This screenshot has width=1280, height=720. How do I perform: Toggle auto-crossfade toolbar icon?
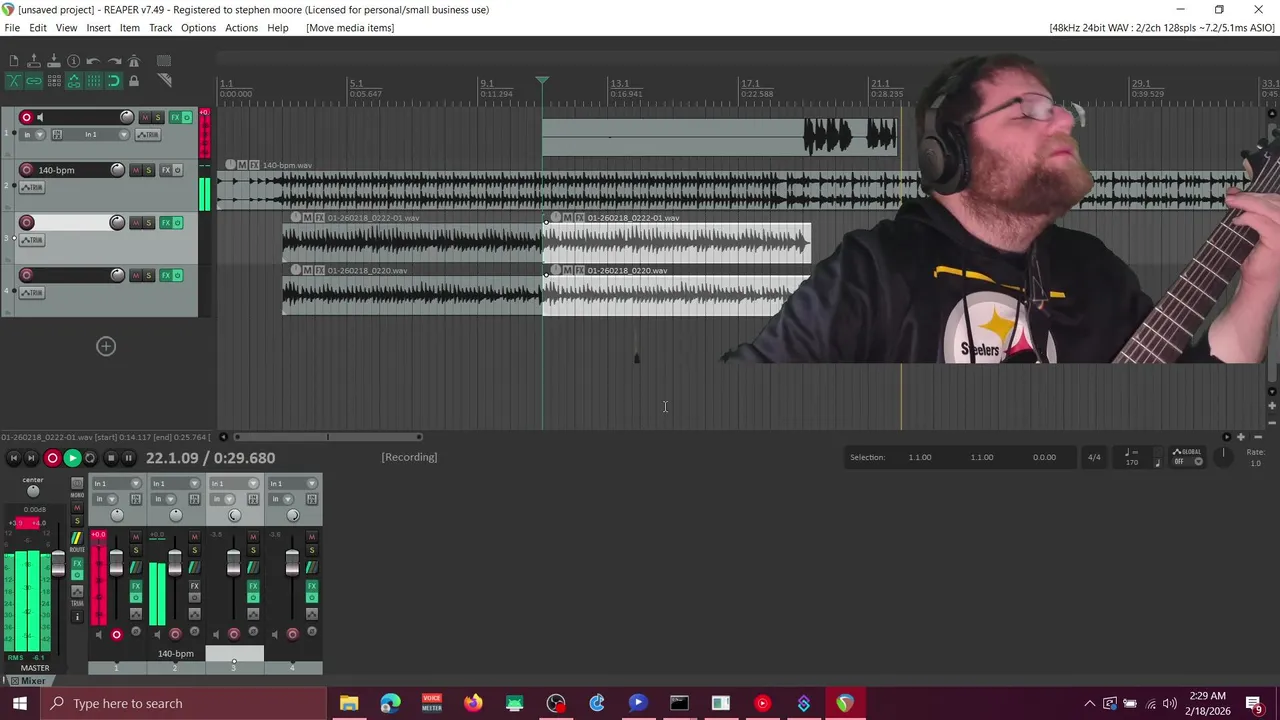click(x=14, y=81)
